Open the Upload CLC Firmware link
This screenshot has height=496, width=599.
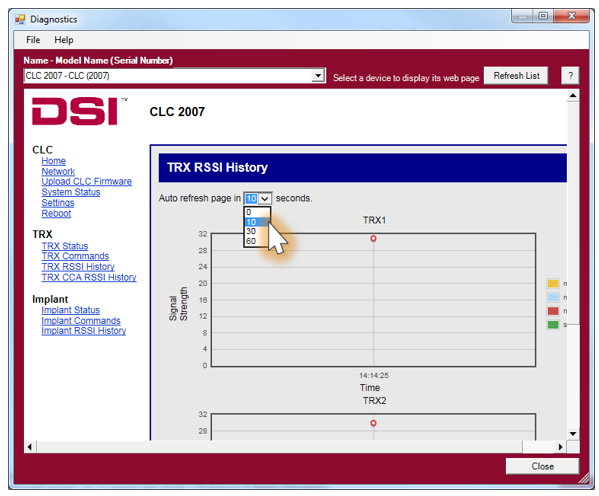87,182
